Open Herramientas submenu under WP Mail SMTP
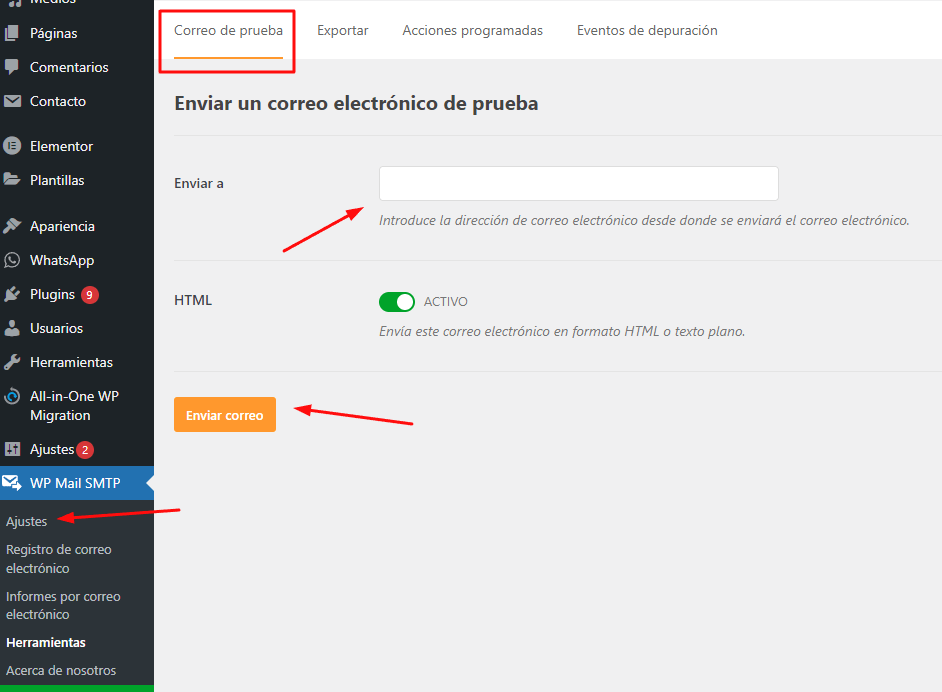This screenshot has height=692, width=942. (46, 643)
